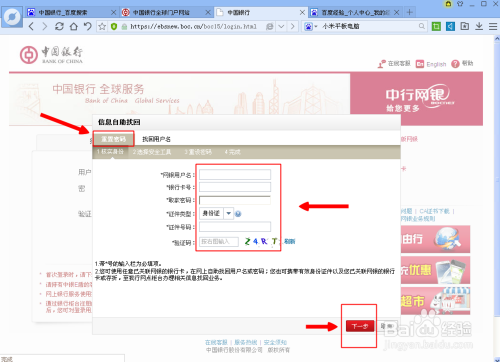Open the 帮助 help link

click(x=462, y=63)
